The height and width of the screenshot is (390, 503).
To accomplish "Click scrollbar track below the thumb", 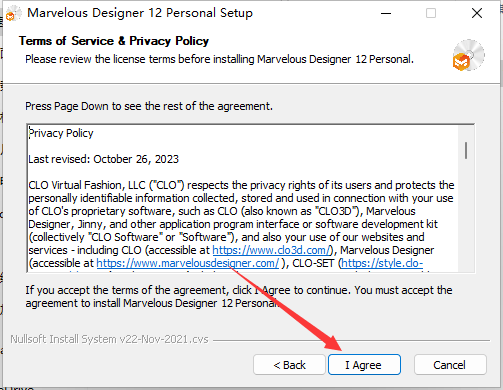I will click(466, 217).
